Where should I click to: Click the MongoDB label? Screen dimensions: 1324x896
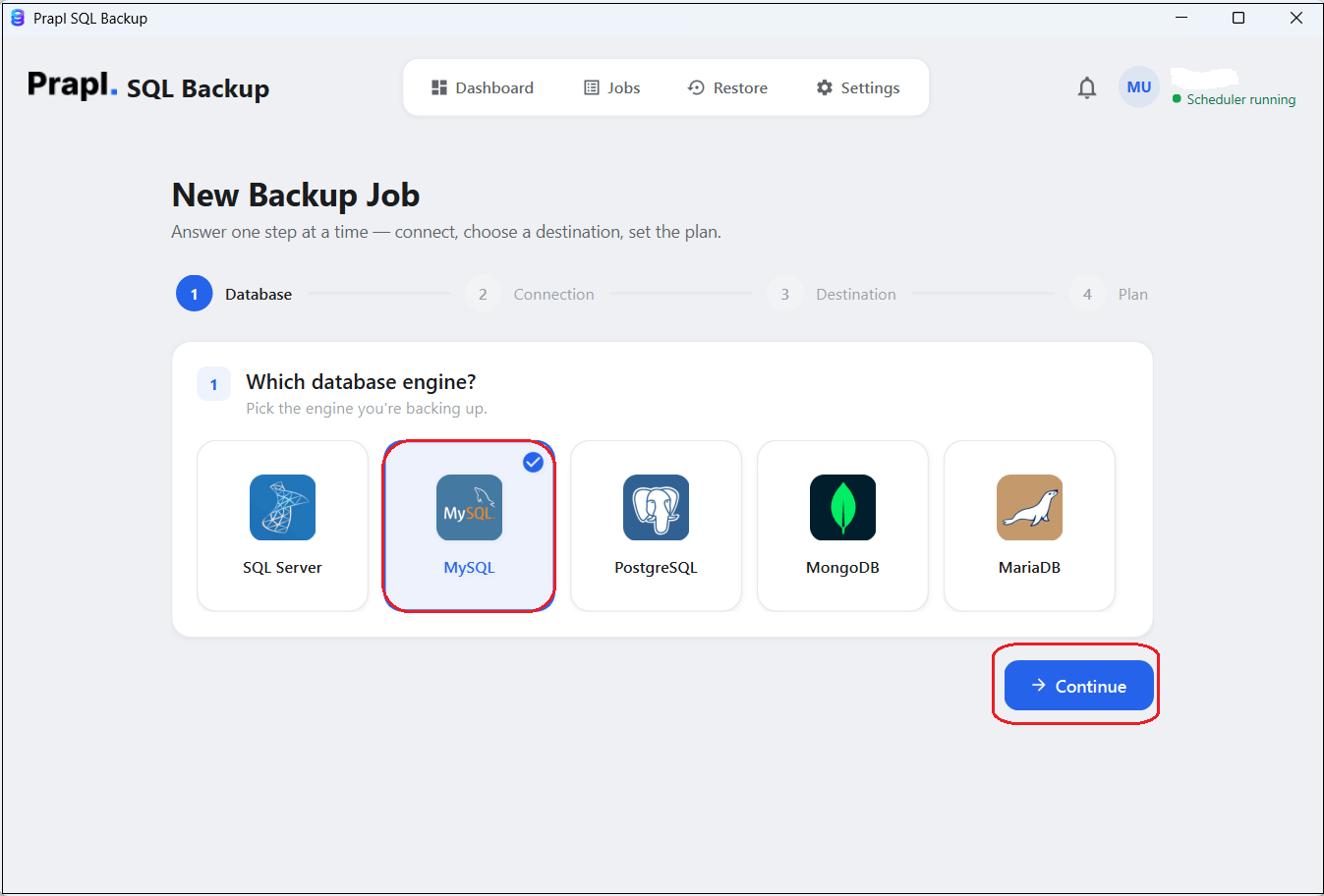(x=842, y=568)
